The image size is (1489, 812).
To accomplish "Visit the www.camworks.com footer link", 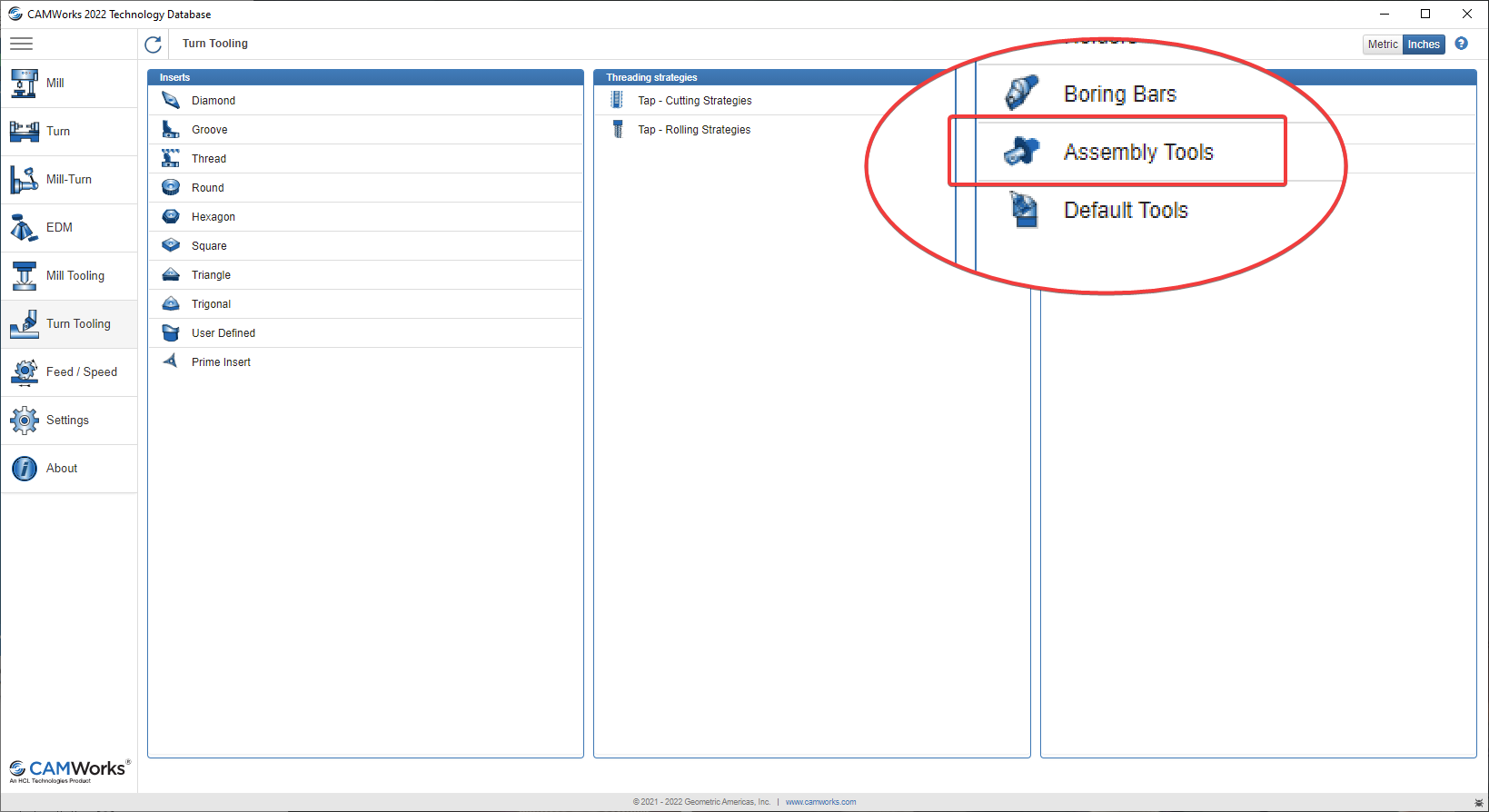I will click(820, 802).
